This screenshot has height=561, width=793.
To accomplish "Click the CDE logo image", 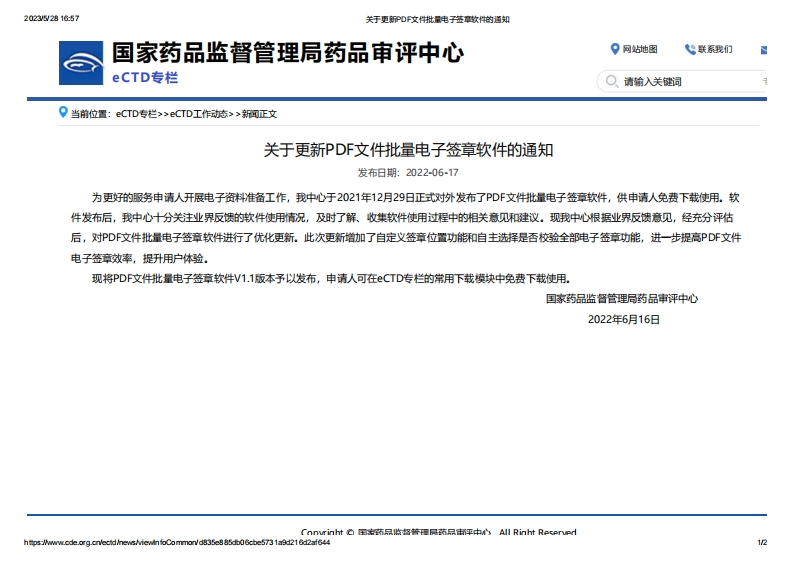I will coord(81,63).
